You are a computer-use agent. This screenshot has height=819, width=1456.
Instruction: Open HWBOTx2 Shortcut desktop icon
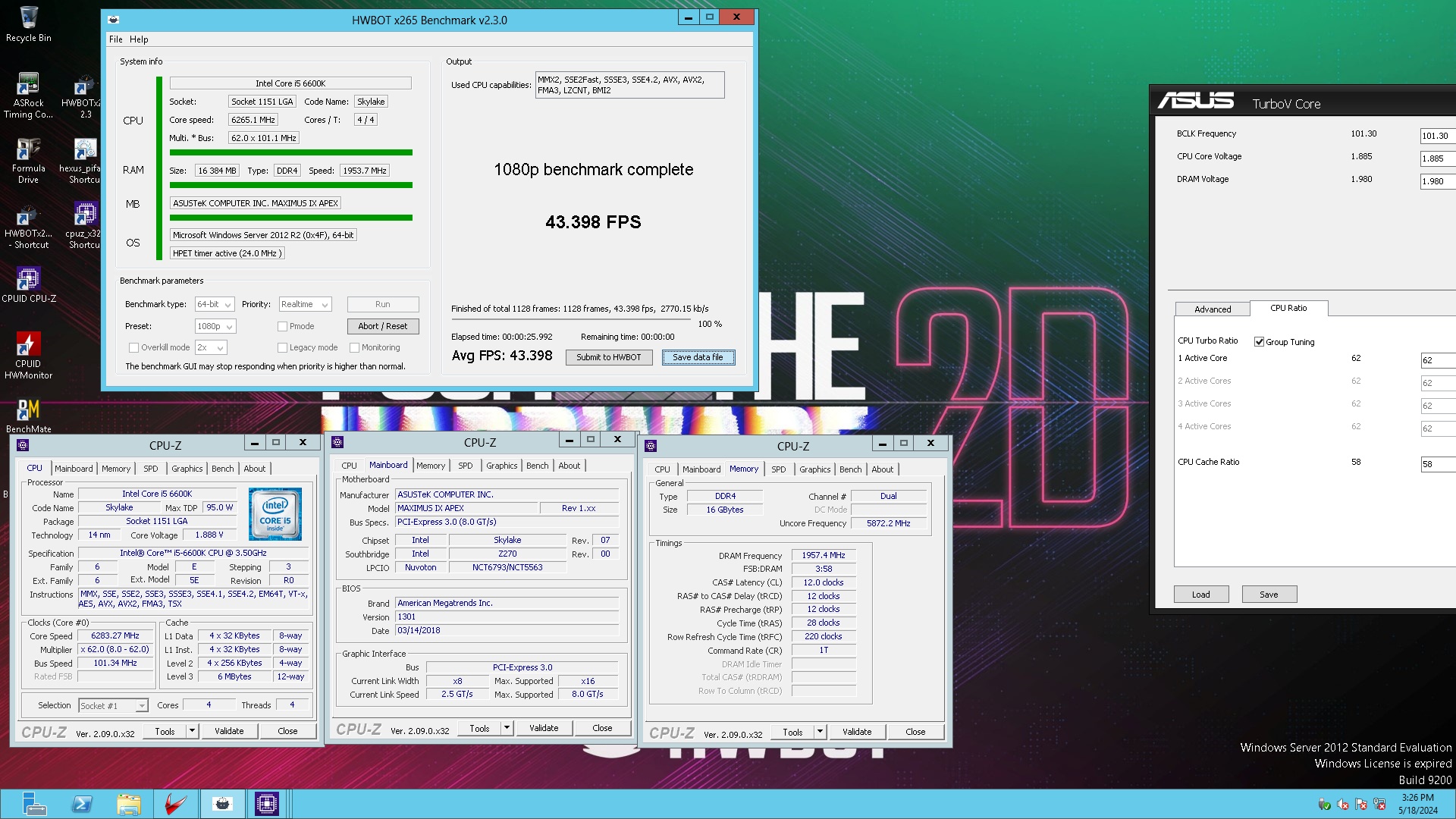click(29, 226)
